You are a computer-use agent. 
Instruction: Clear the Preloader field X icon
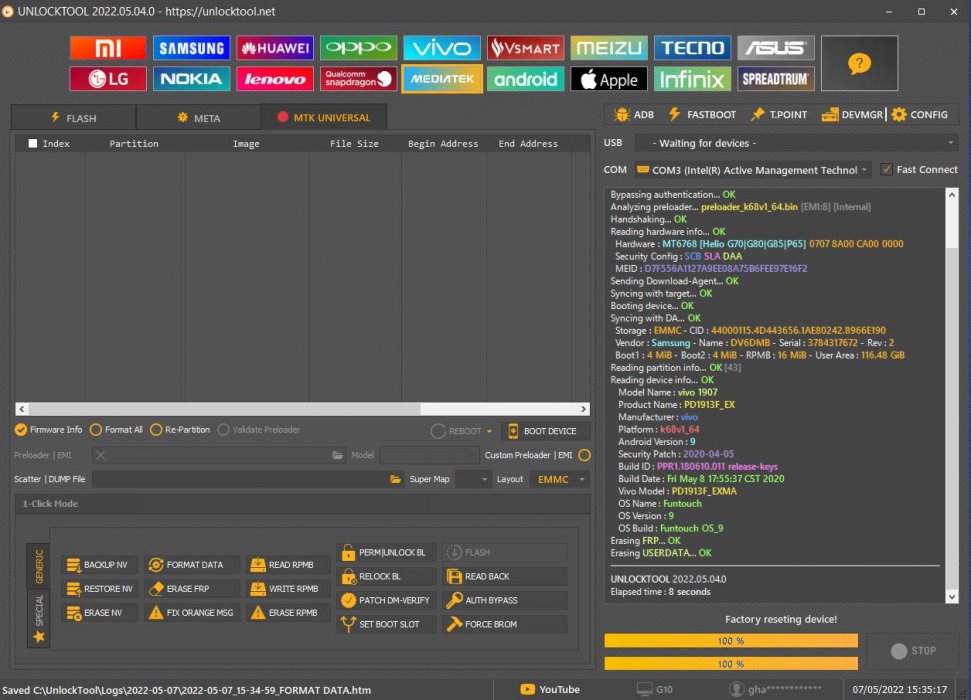[100, 455]
